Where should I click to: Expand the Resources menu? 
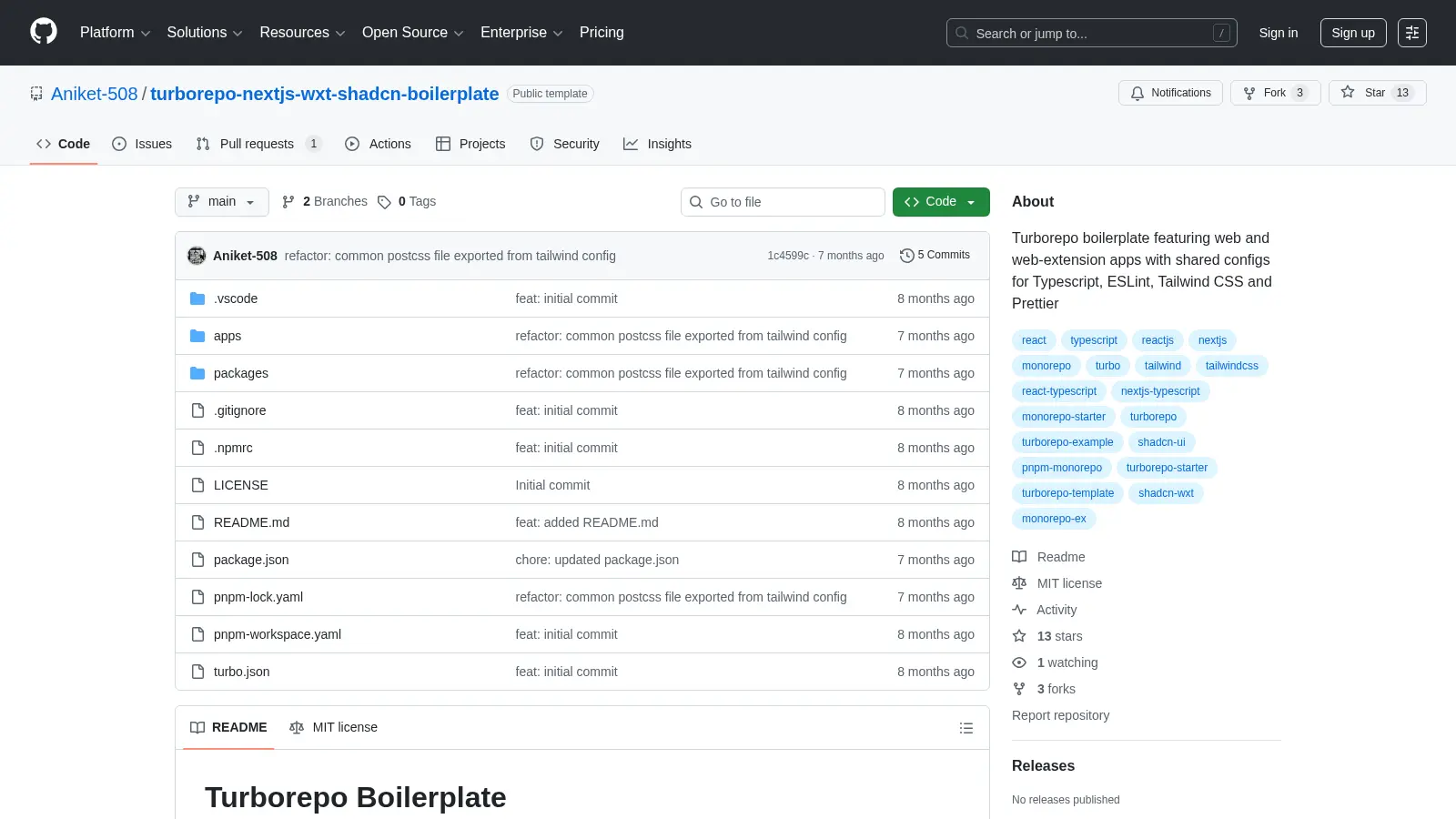pyautogui.click(x=302, y=33)
